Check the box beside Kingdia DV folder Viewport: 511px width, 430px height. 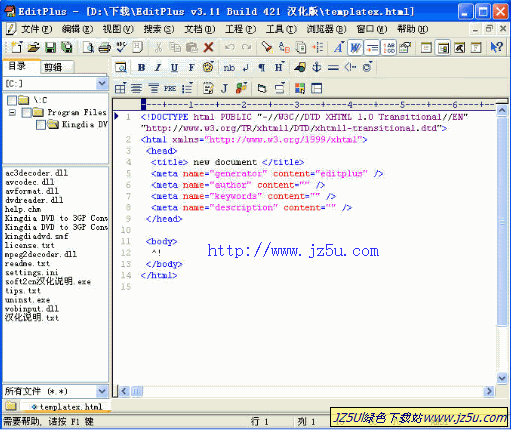click(41, 125)
